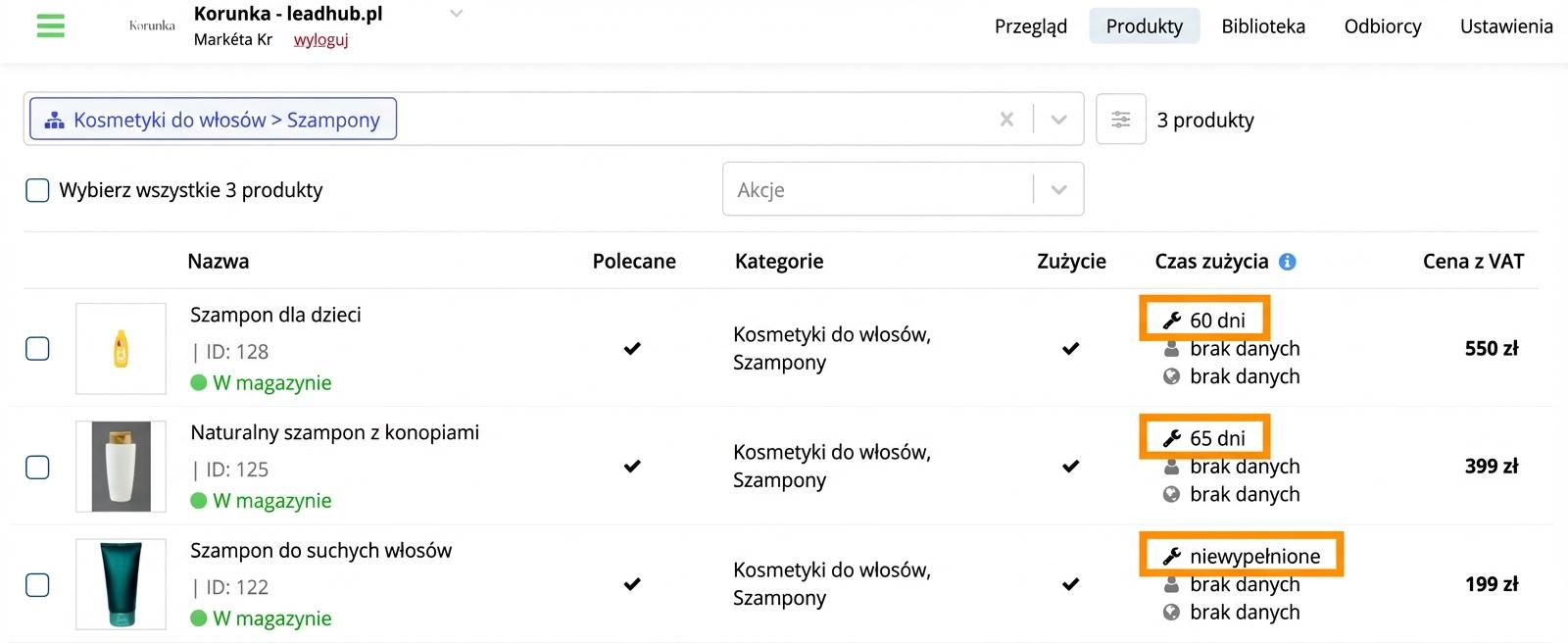Open the green hamburger menu
The image size is (1568, 643).
coord(50,25)
